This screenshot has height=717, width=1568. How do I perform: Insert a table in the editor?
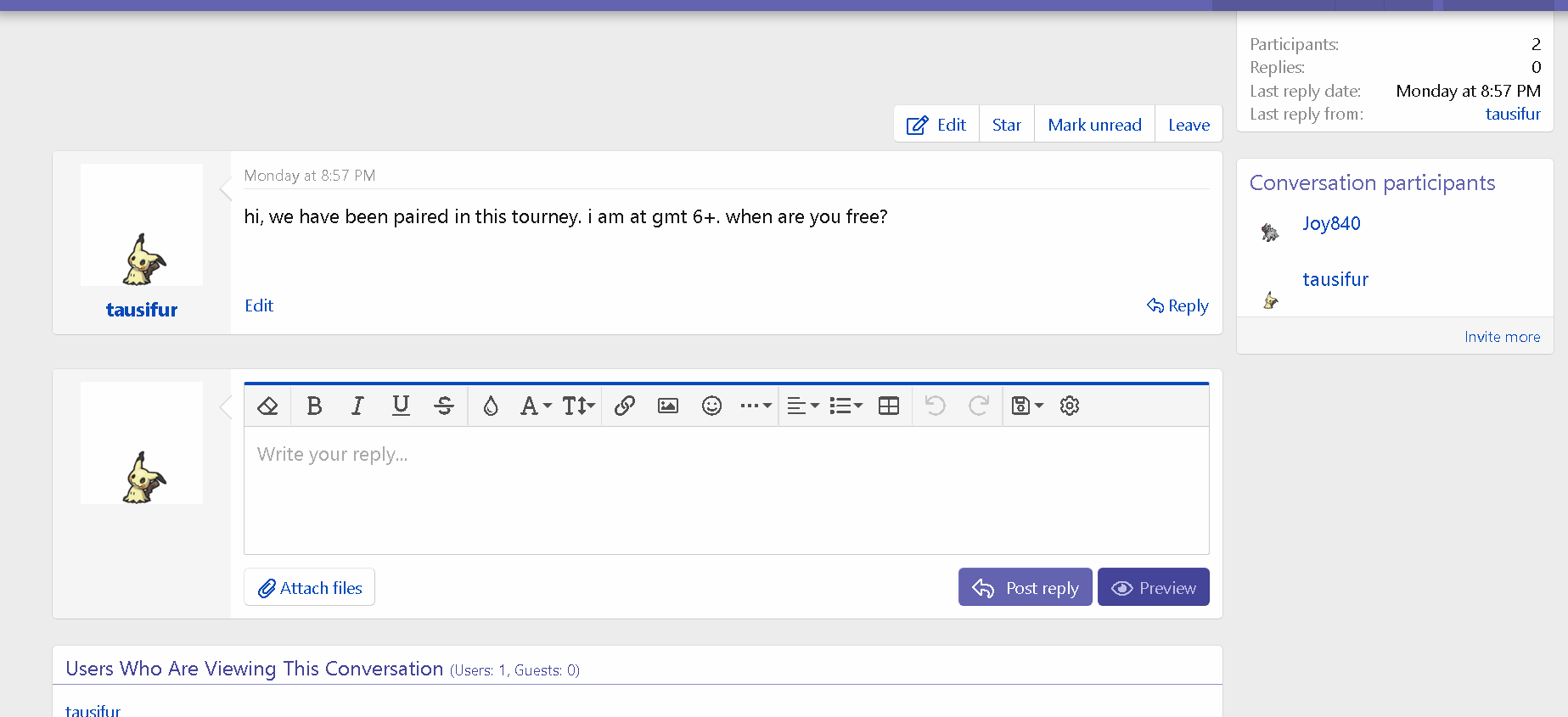(x=889, y=406)
